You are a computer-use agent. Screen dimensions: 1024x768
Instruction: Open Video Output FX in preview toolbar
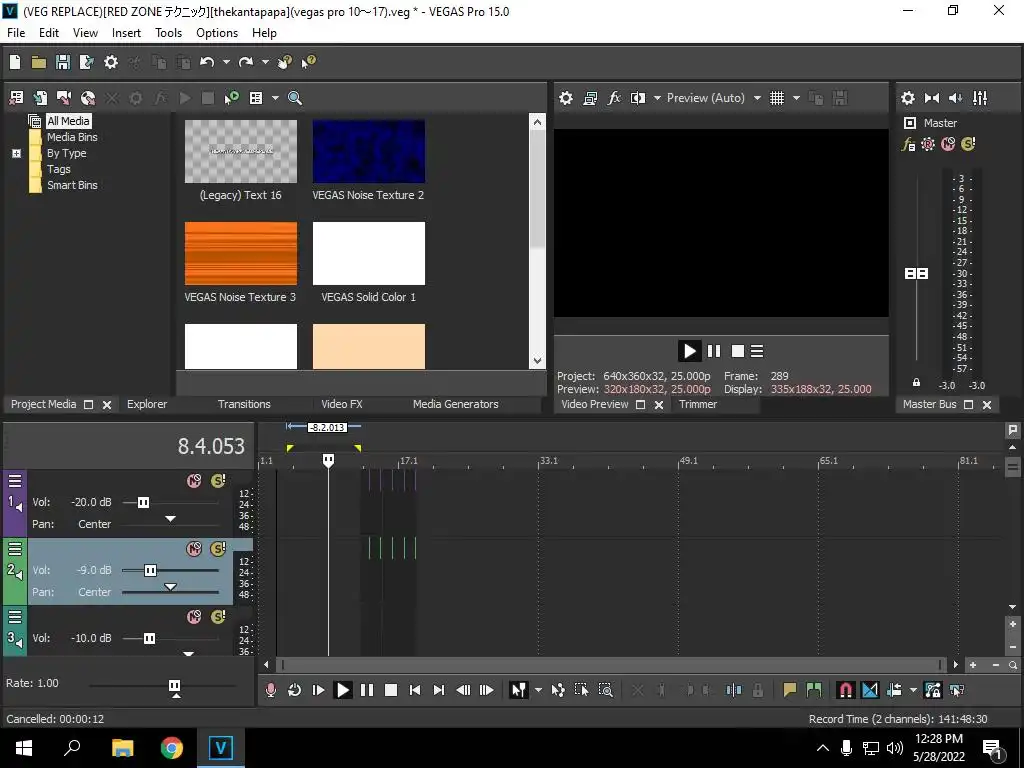click(614, 98)
